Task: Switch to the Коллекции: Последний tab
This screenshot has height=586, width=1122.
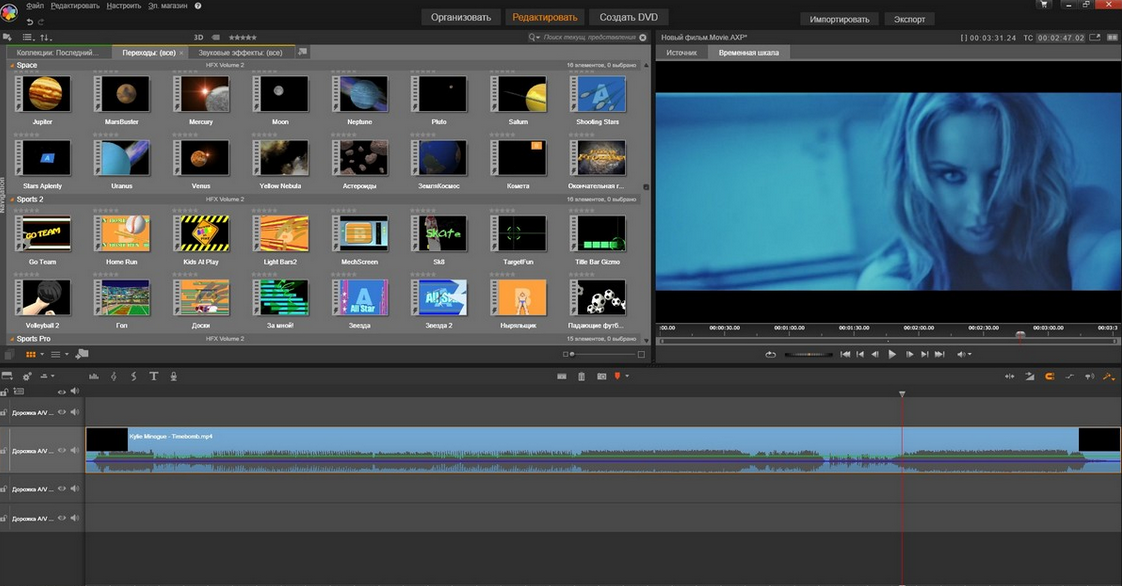Action: [58, 52]
